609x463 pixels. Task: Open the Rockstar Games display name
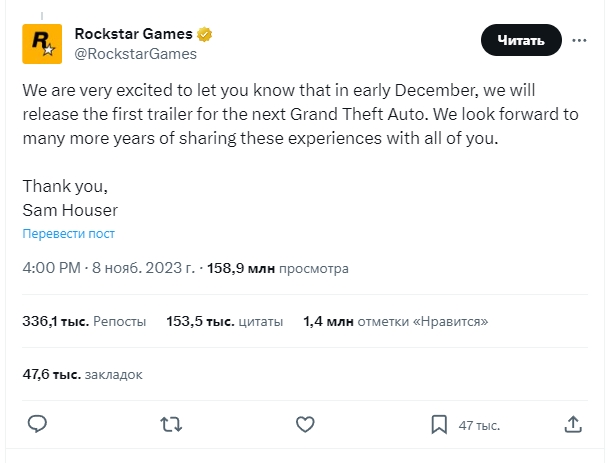coord(133,33)
